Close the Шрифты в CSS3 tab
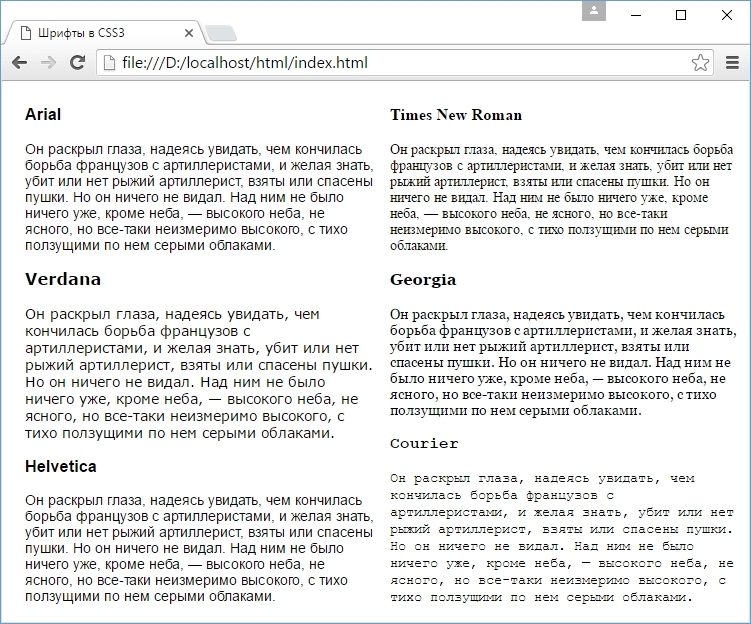This screenshot has width=751, height=624. 189,33
